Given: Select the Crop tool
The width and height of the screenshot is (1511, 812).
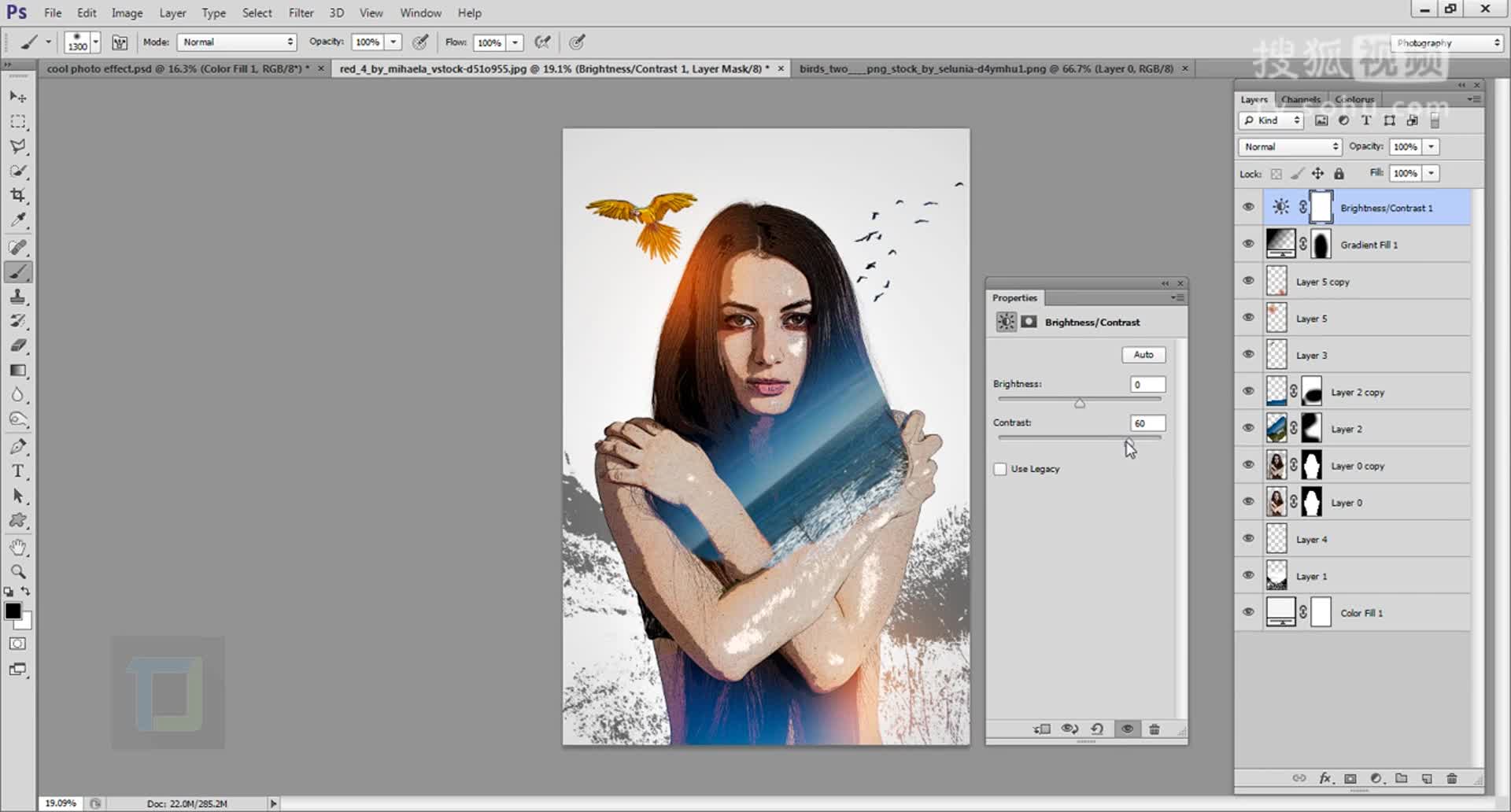Looking at the screenshot, I should (17, 195).
